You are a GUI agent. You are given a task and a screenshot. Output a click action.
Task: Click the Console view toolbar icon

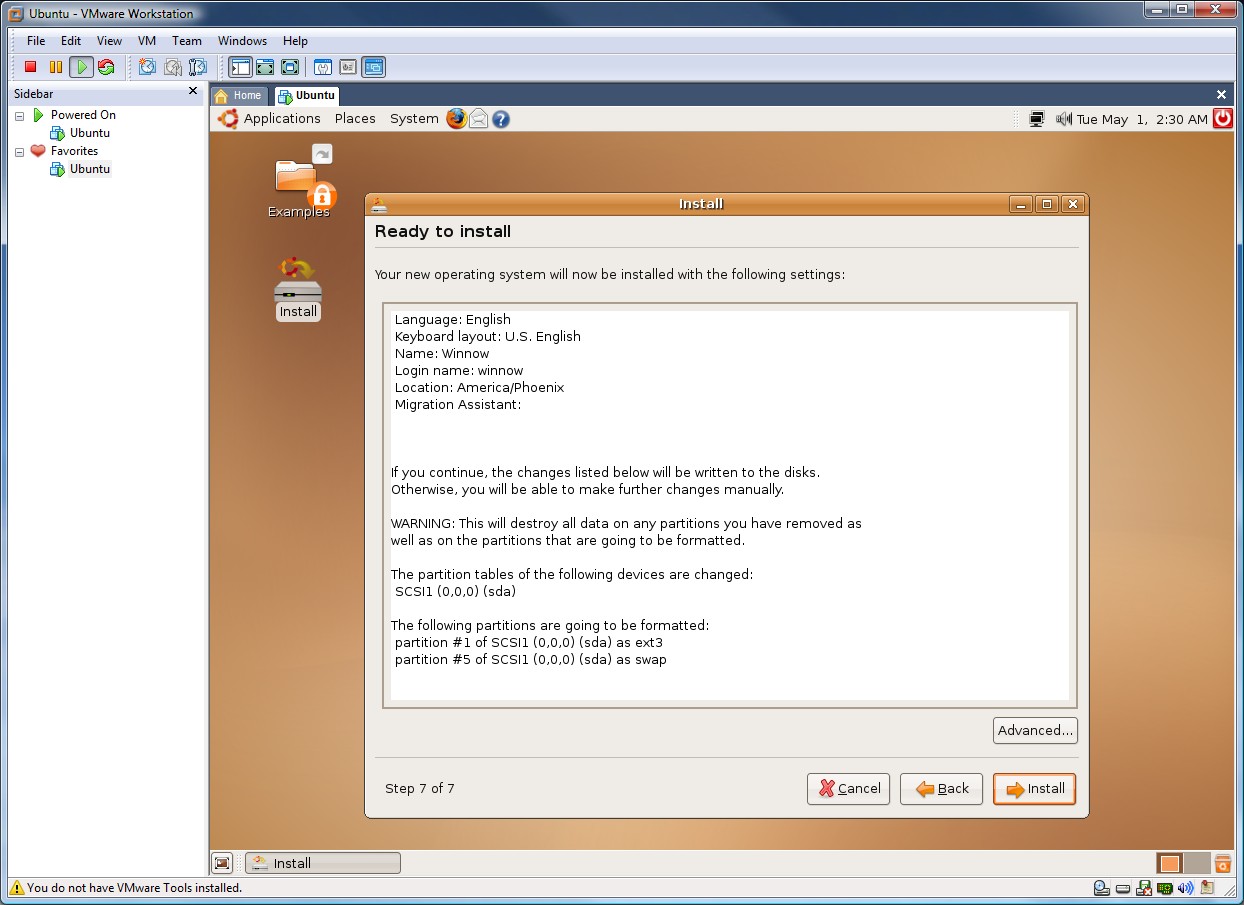point(373,67)
